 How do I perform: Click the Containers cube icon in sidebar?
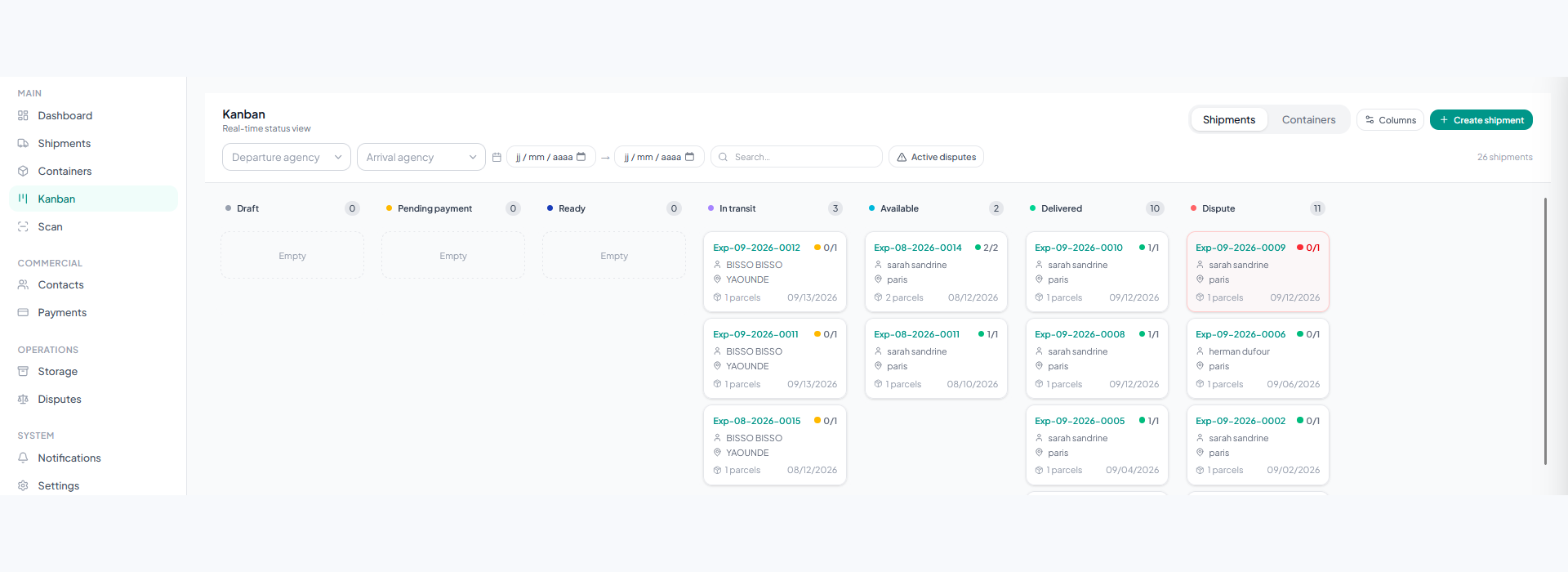coord(23,171)
